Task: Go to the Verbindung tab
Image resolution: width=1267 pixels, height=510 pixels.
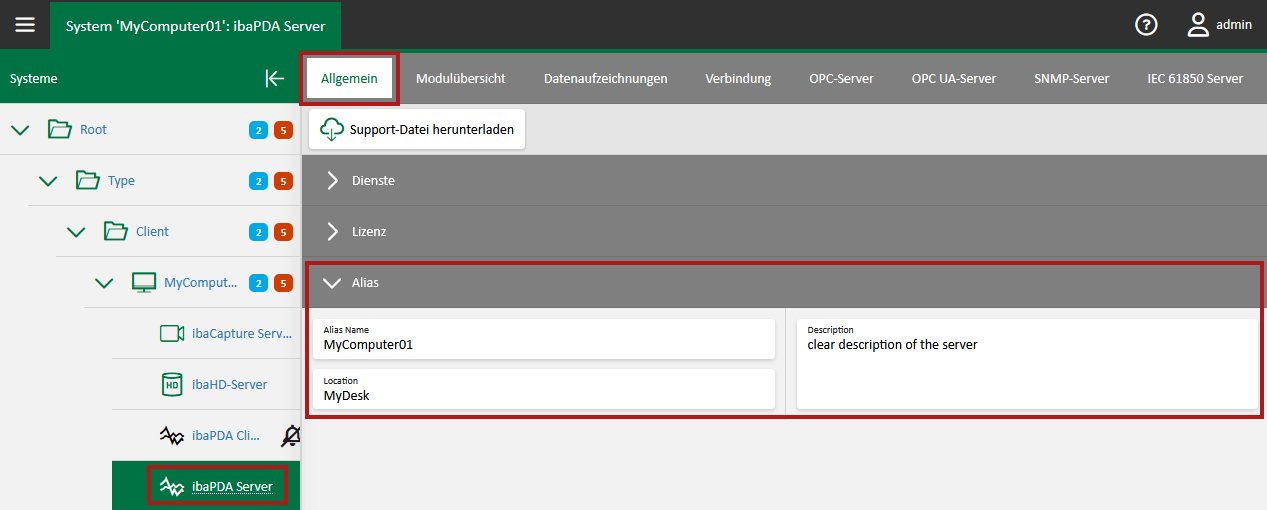Action: pos(738,78)
